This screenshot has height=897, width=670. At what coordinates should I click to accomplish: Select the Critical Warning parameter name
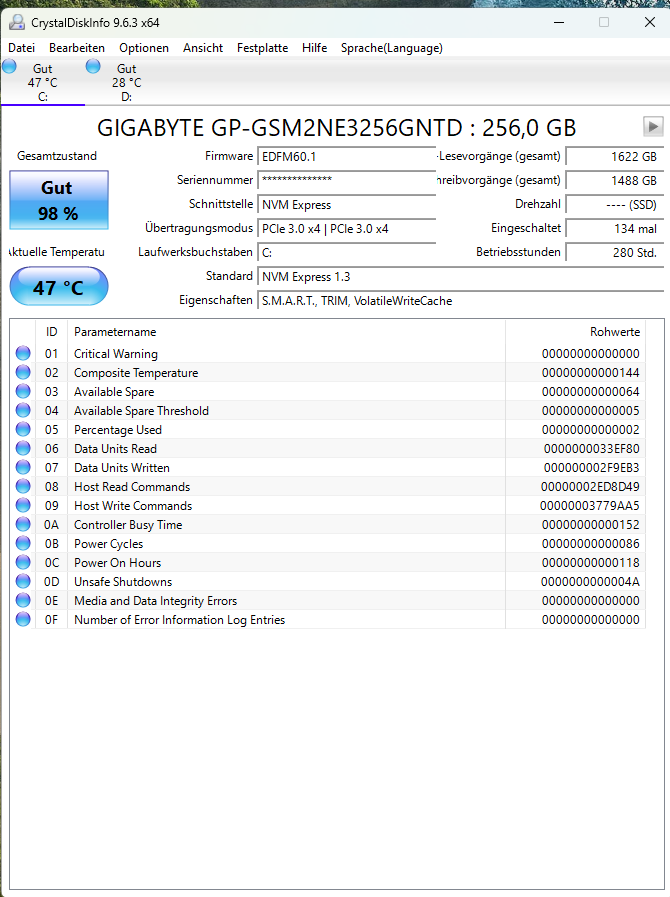[x=116, y=354]
